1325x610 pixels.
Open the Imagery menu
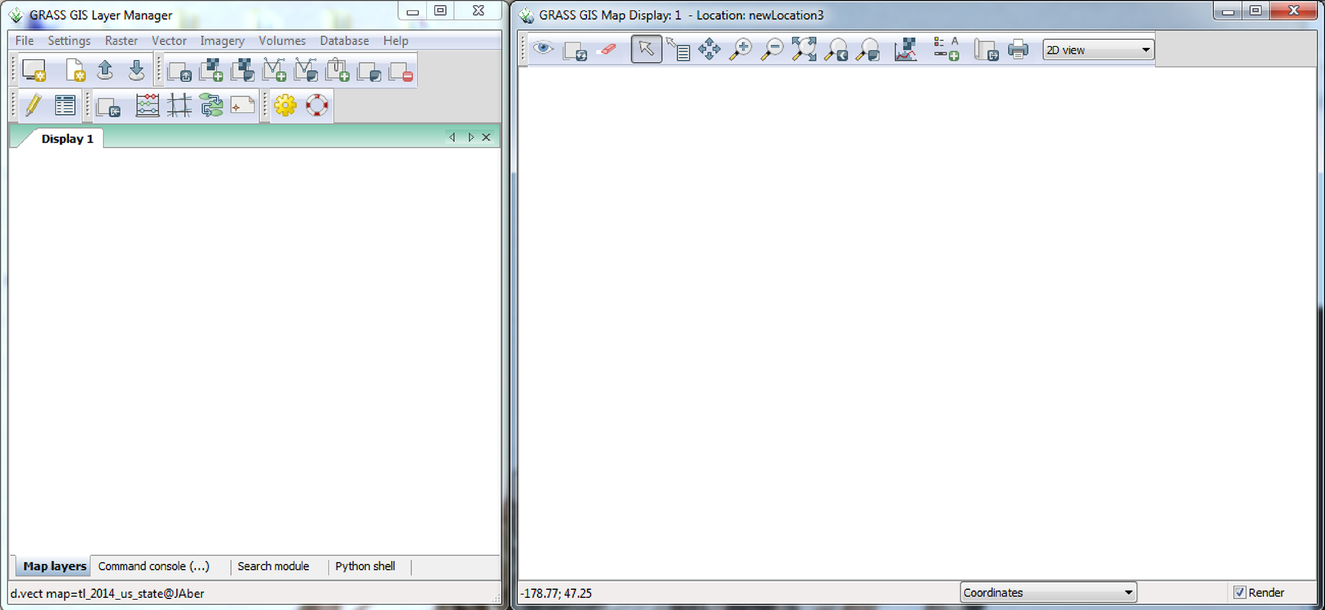222,41
